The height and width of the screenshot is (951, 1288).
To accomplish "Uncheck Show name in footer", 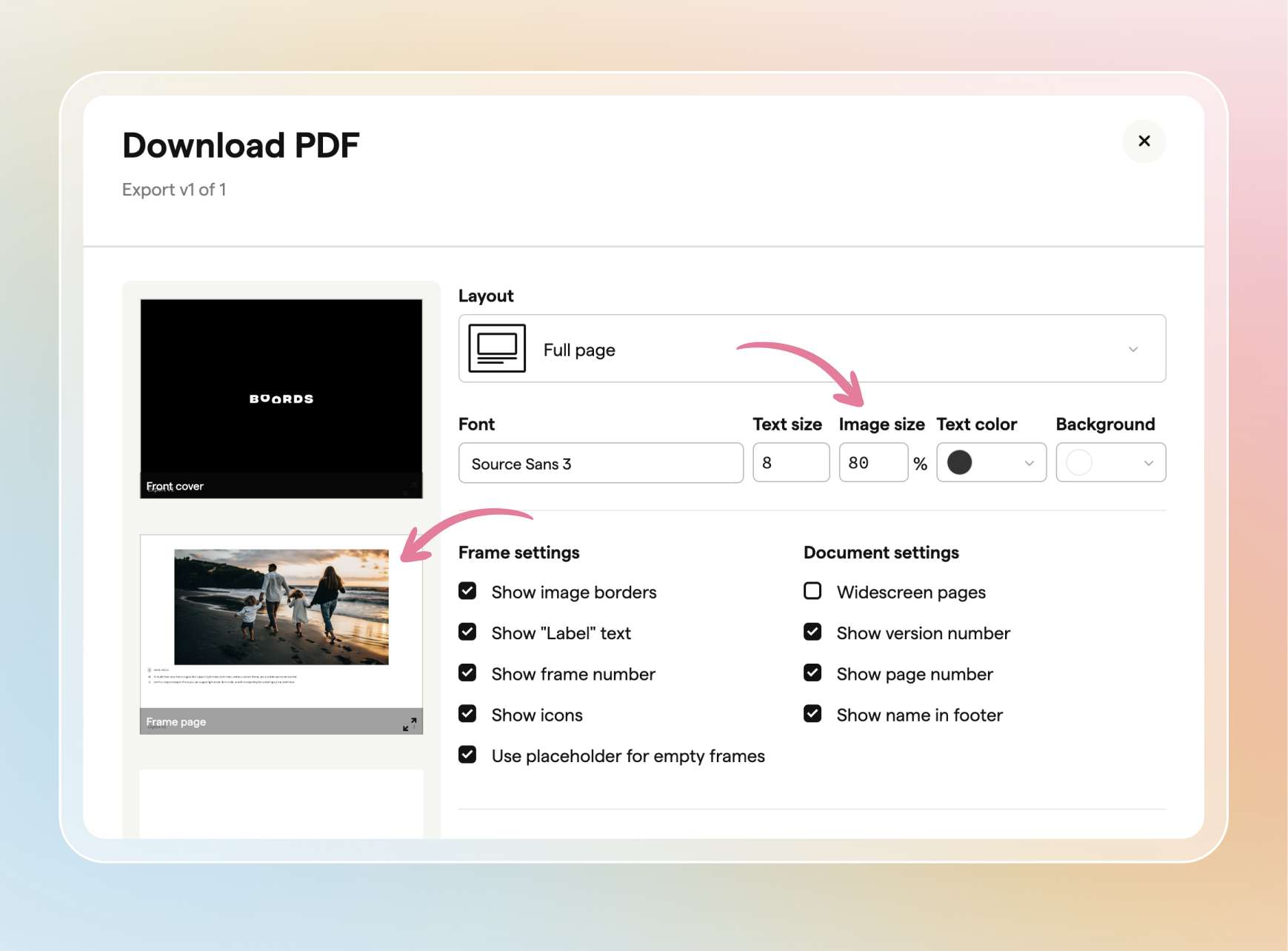I will [x=812, y=713].
